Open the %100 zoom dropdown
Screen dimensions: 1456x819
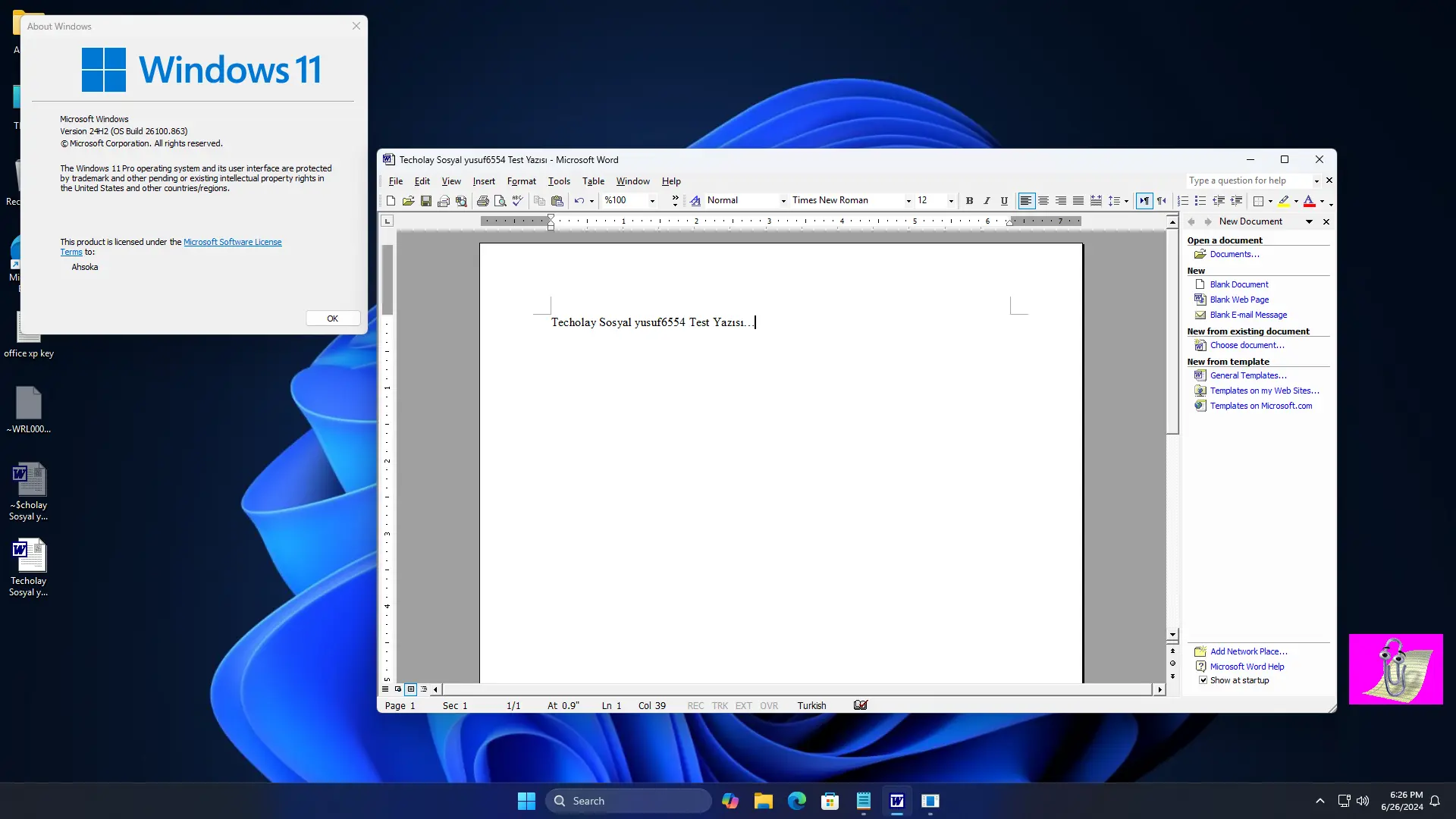pos(652,201)
